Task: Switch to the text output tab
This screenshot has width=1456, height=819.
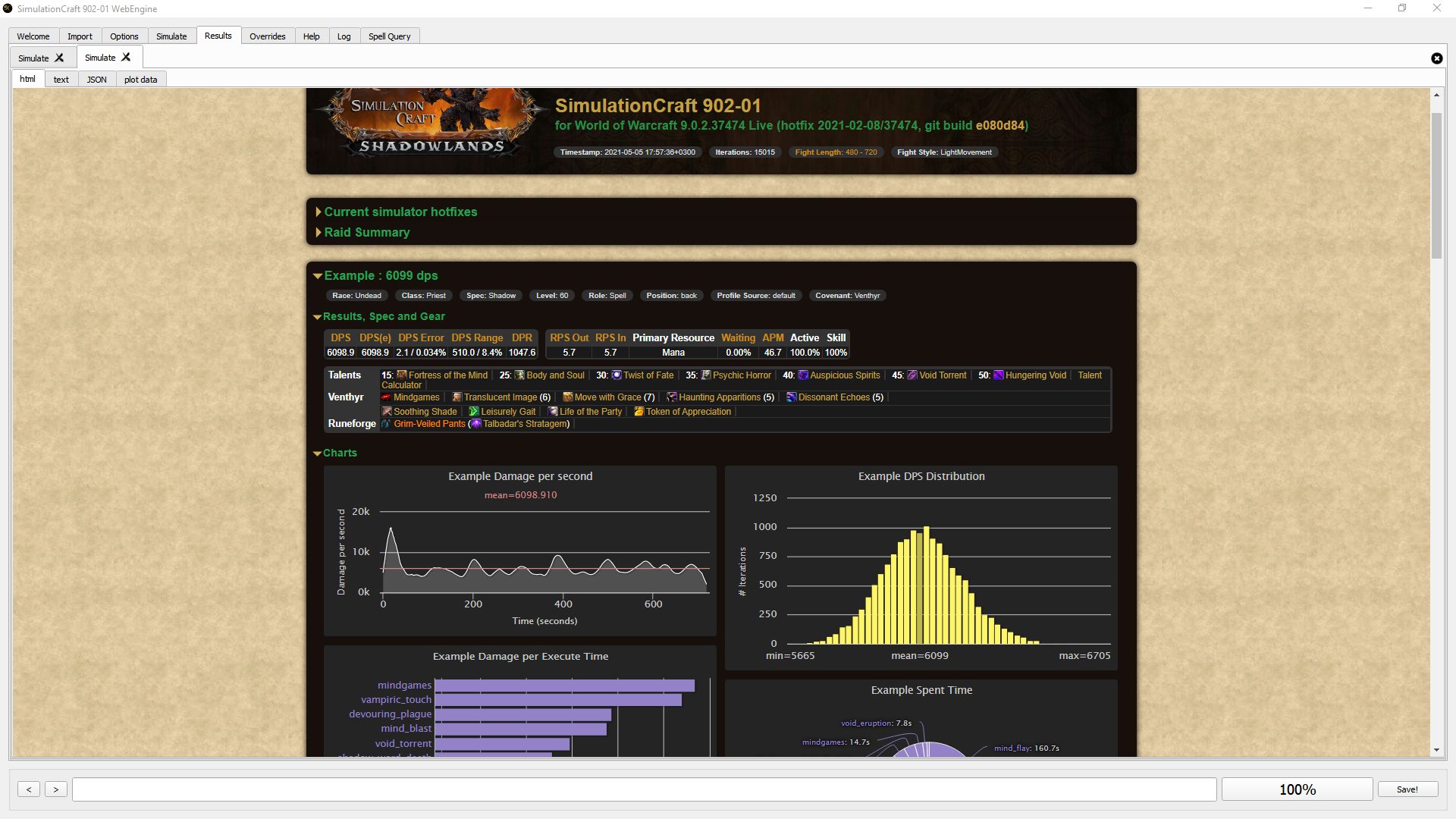Action: [61, 79]
